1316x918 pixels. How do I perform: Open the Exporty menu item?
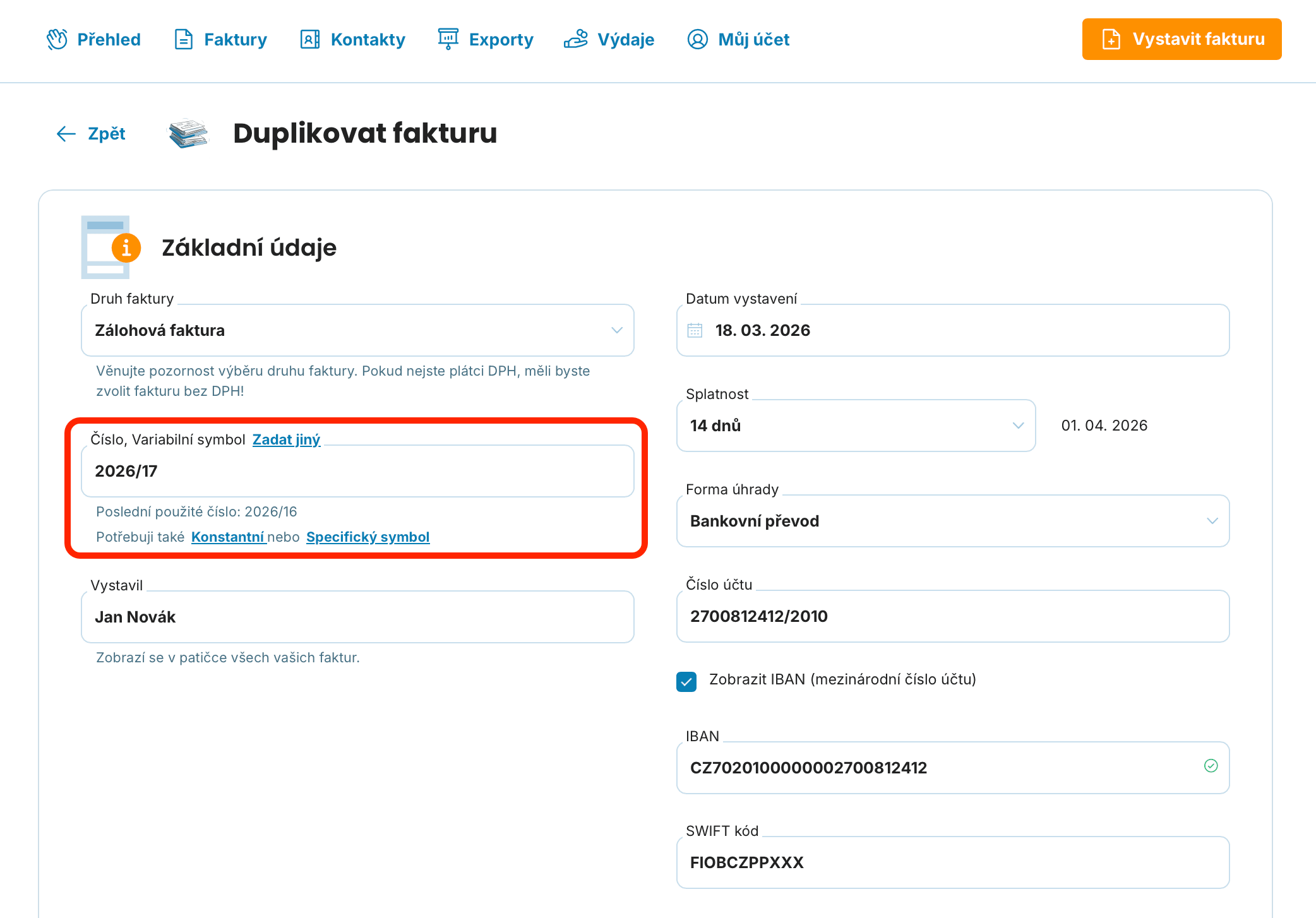click(486, 39)
